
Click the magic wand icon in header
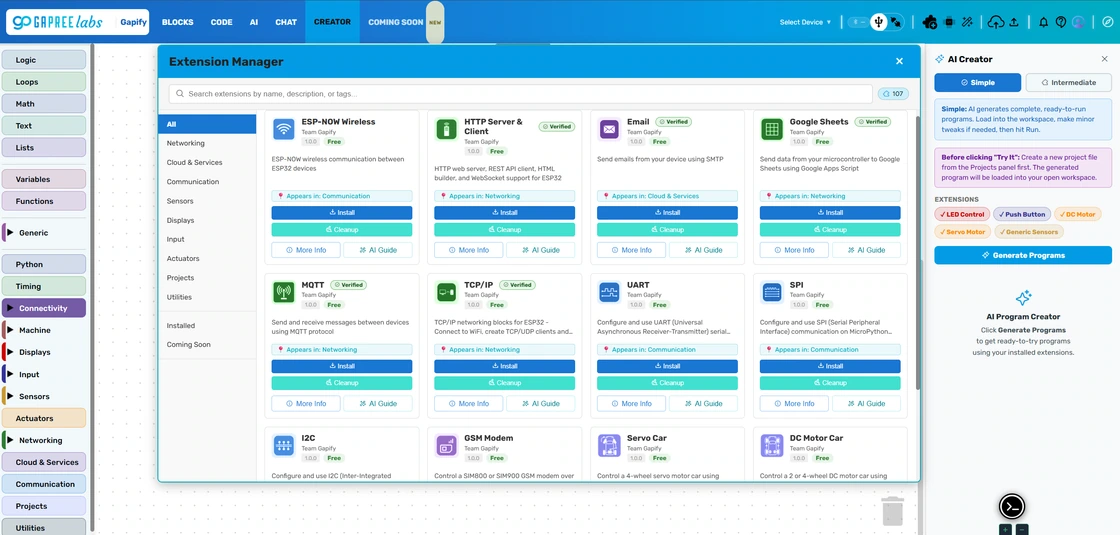(968, 22)
